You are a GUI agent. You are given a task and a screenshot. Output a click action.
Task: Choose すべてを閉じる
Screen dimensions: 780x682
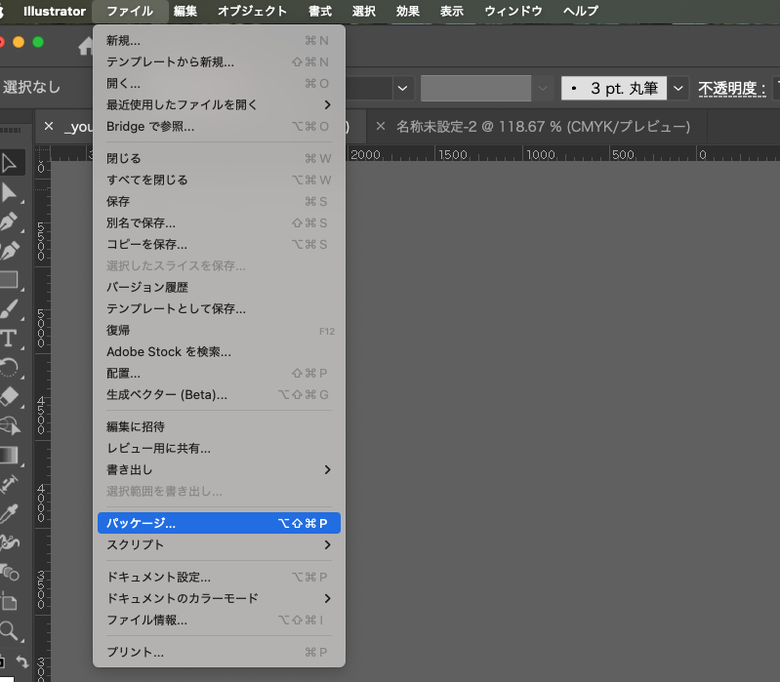(x=219, y=180)
